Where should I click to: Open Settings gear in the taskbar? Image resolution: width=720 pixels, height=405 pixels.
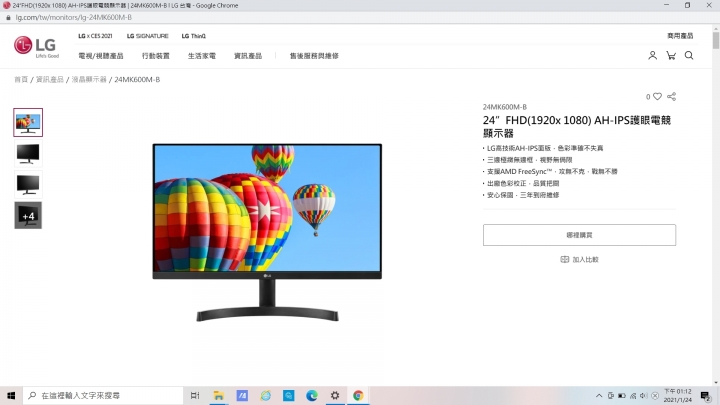[335, 395]
